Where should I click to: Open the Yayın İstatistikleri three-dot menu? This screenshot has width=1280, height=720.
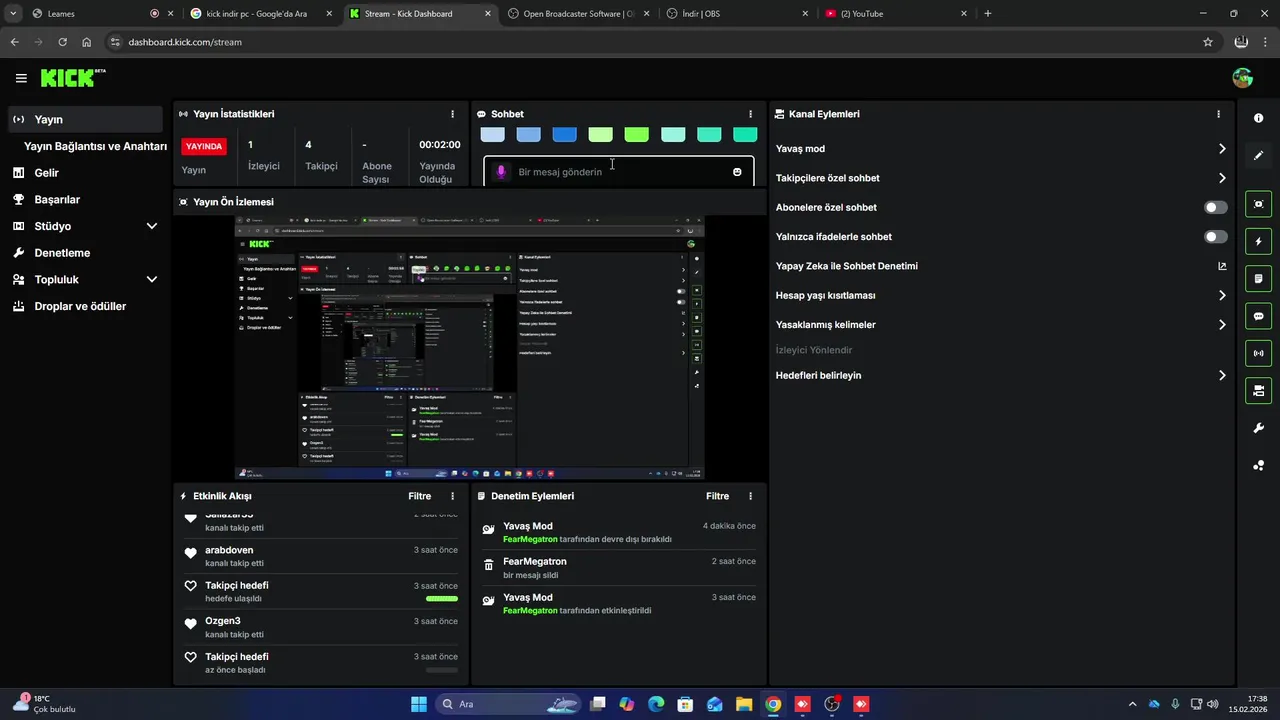click(452, 114)
